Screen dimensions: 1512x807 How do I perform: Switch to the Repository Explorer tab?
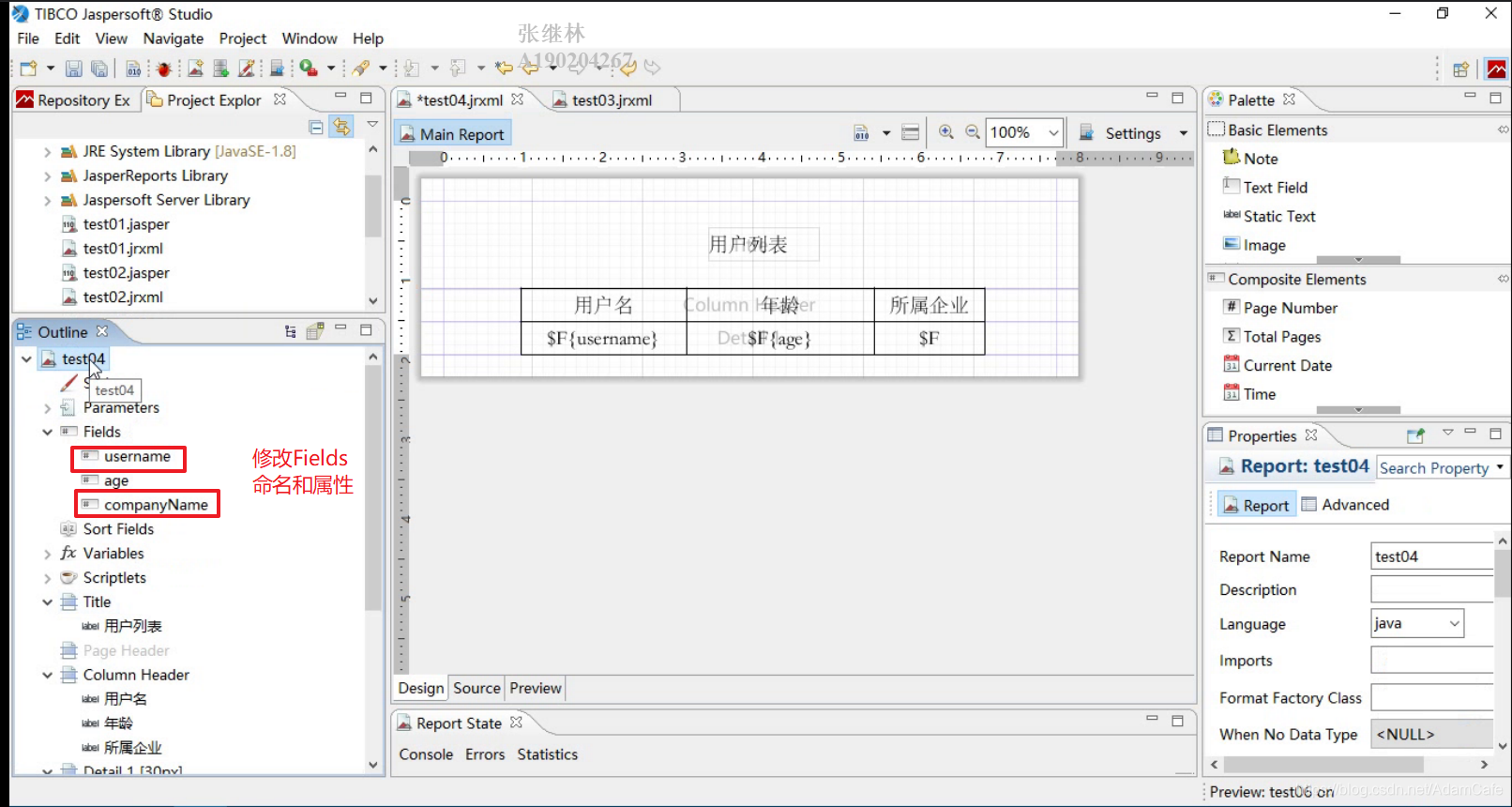[x=74, y=100]
